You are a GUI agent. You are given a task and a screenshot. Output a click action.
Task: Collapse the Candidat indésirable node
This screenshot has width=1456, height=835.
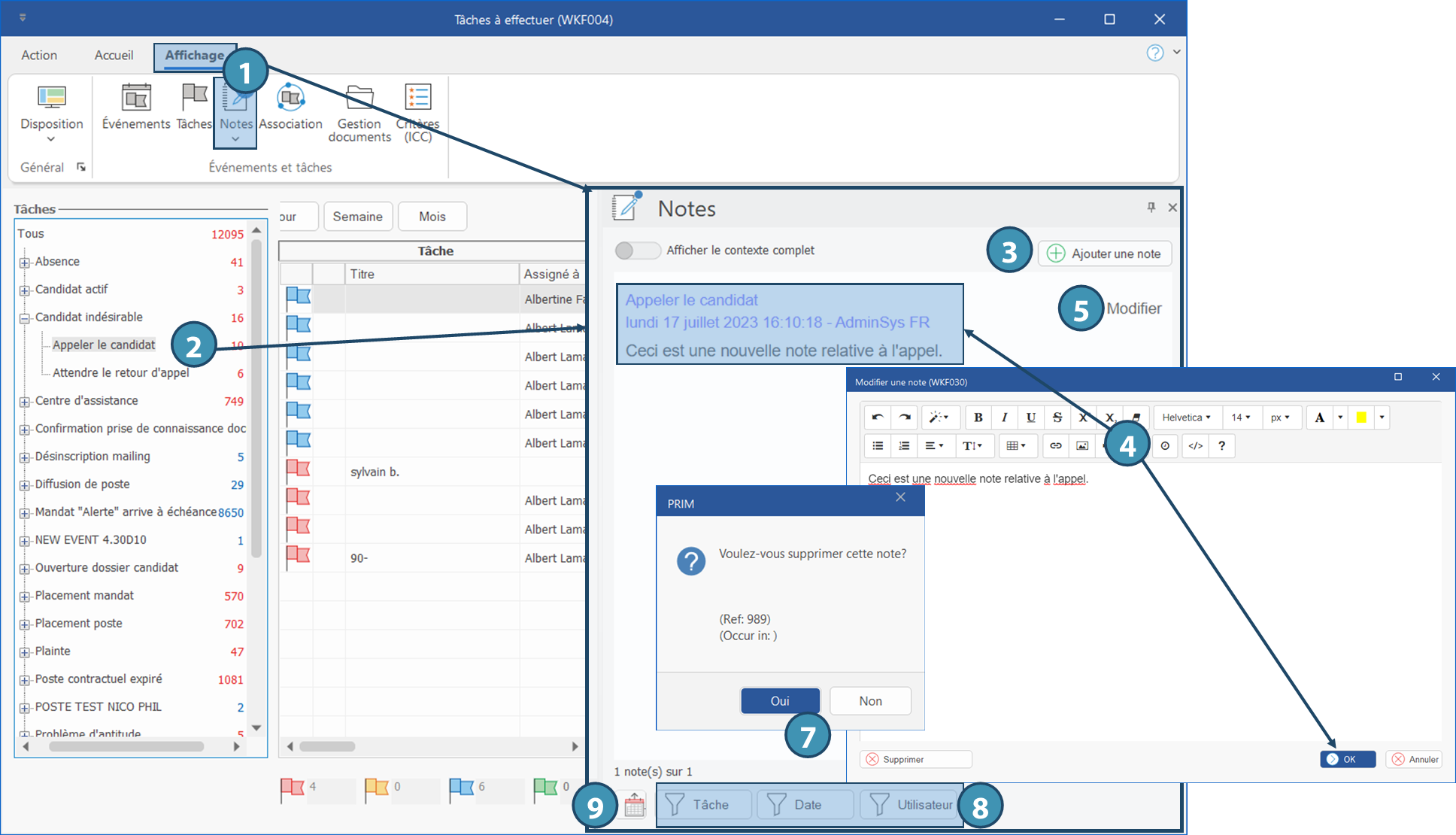(25, 318)
